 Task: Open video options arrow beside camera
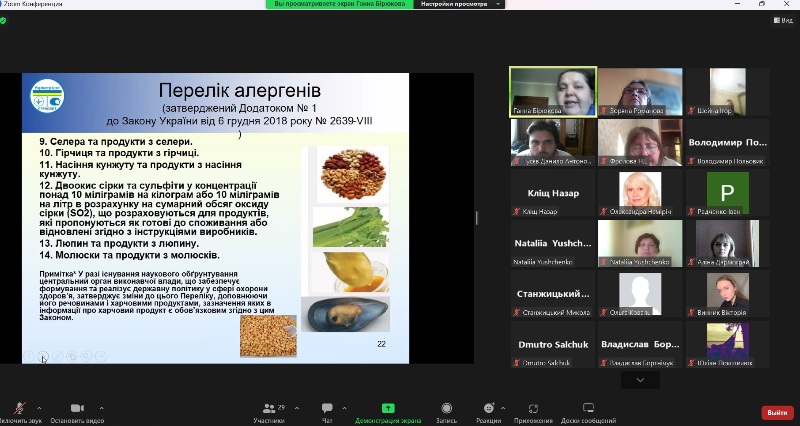pyautogui.click(x=101, y=408)
